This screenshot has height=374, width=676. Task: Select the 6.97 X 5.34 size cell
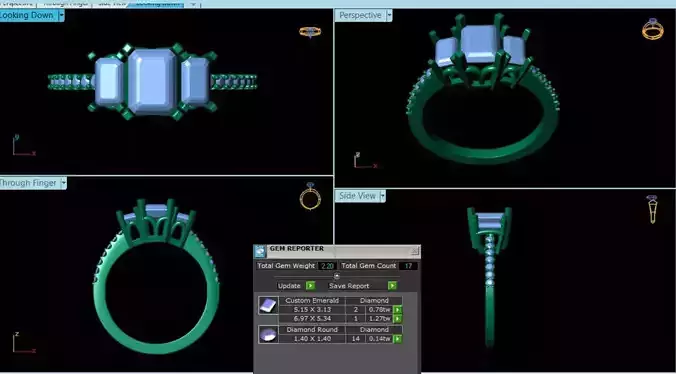[x=312, y=319]
